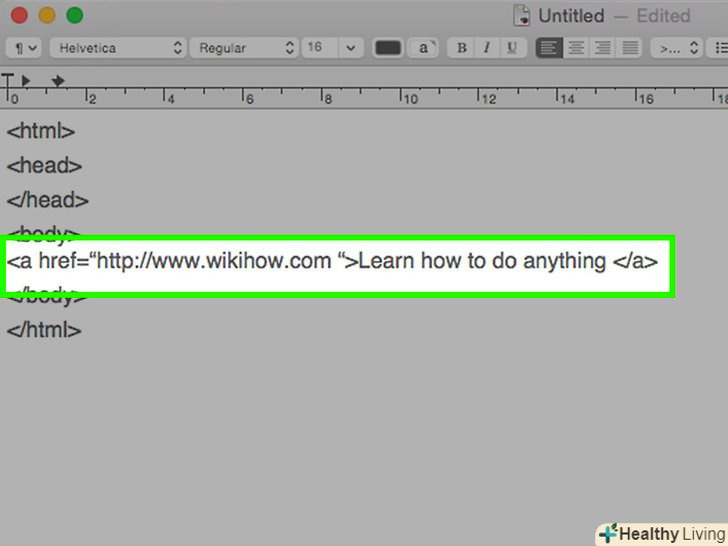Click the </html> closing tag line
Viewport: 728px width, 546px height.
tap(44, 330)
